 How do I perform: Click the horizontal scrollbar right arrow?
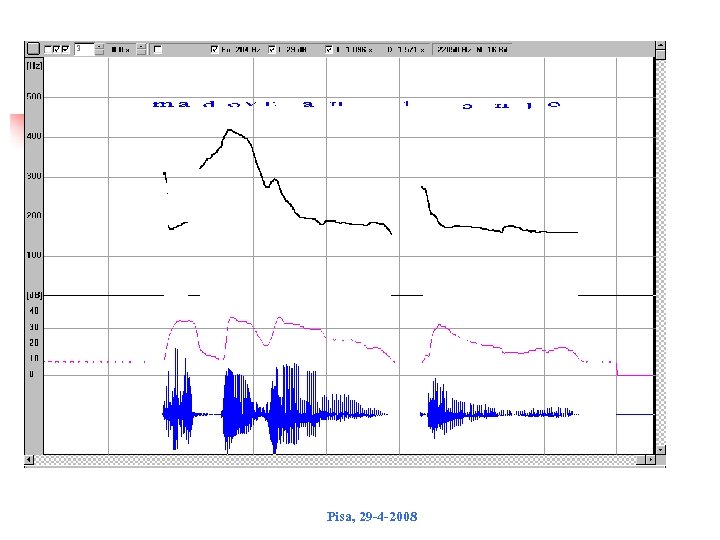point(650,459)
